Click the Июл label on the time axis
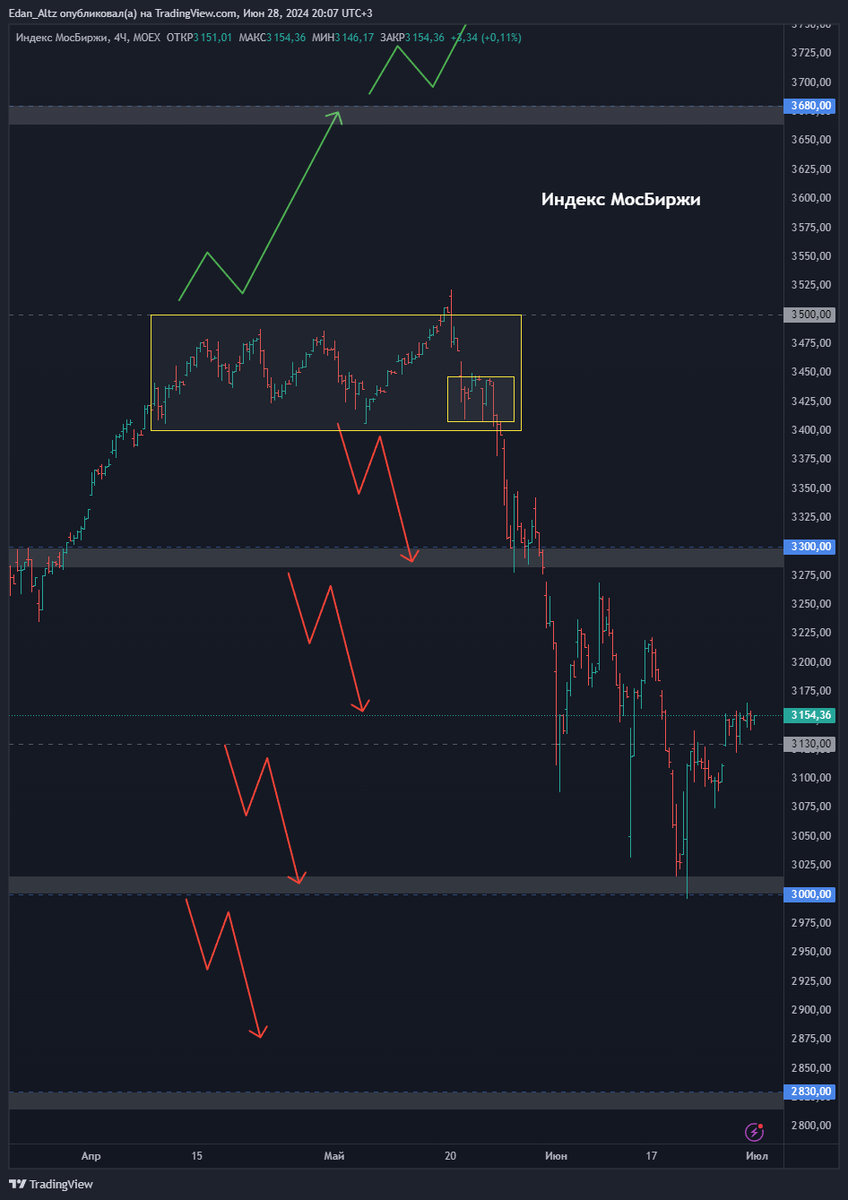Viewport: 848px width, 1200px height. (757, 1156)
